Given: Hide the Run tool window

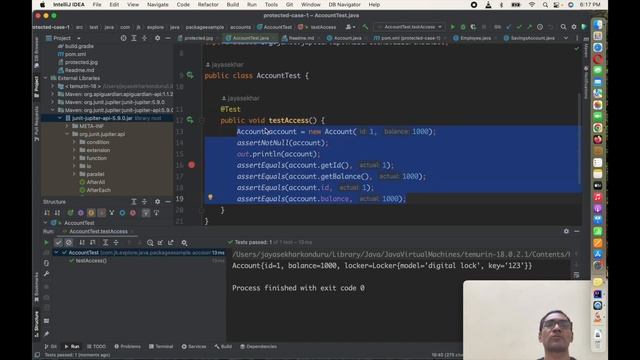Looking at the screenshot, I should 577,231.
